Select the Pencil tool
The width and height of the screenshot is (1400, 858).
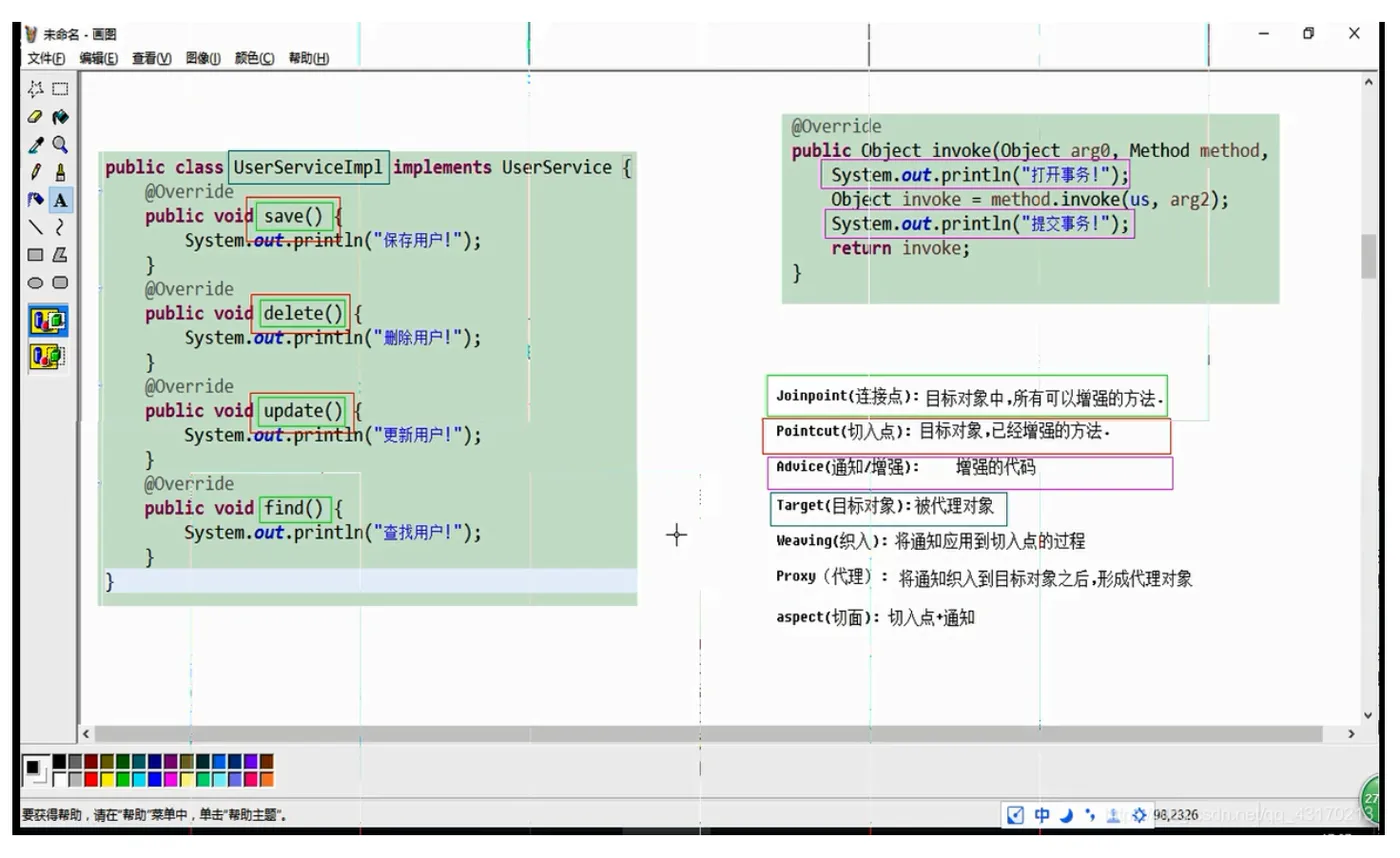click(36, 172)
